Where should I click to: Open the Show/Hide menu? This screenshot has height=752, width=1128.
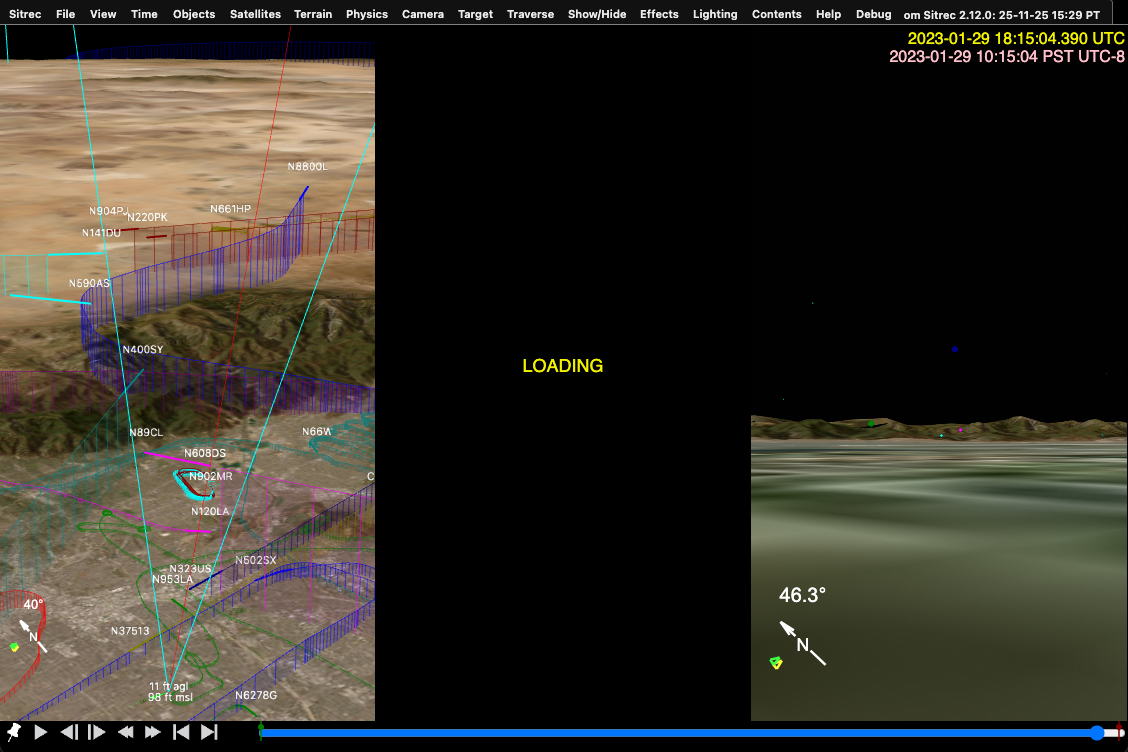click(597, 14)
